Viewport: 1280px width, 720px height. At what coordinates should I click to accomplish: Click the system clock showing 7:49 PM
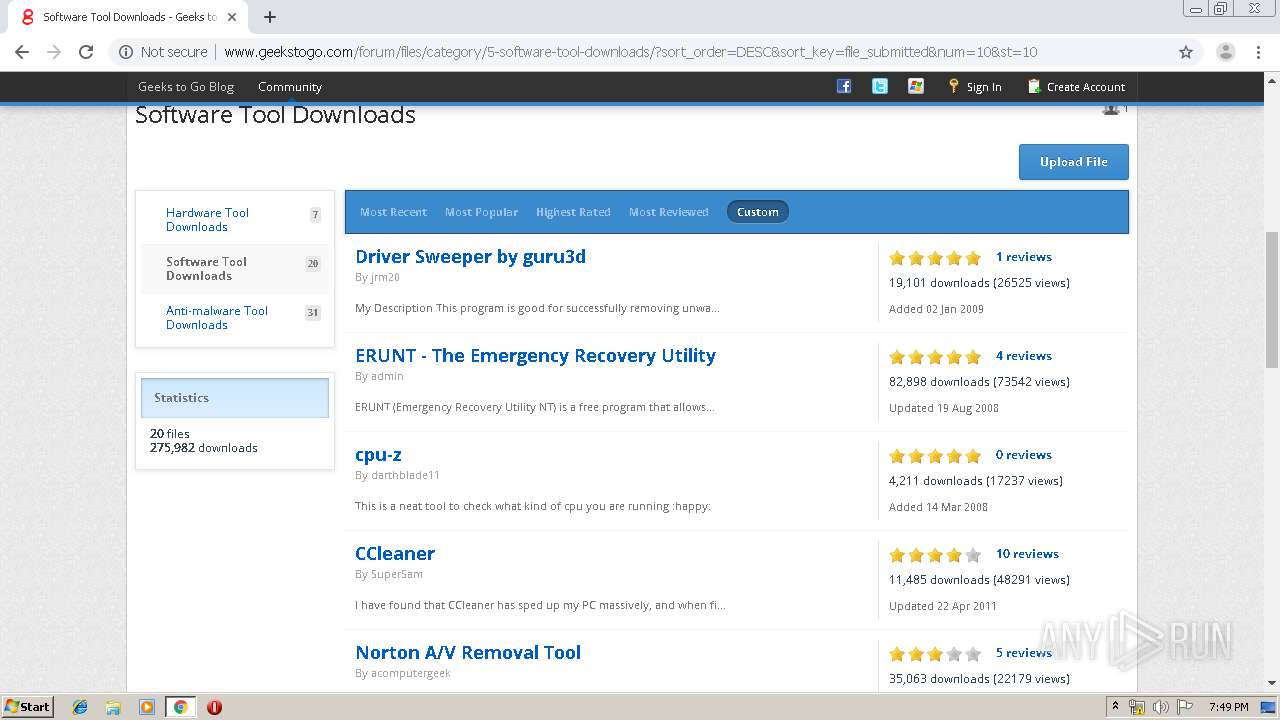click(x=1229, y=707)
